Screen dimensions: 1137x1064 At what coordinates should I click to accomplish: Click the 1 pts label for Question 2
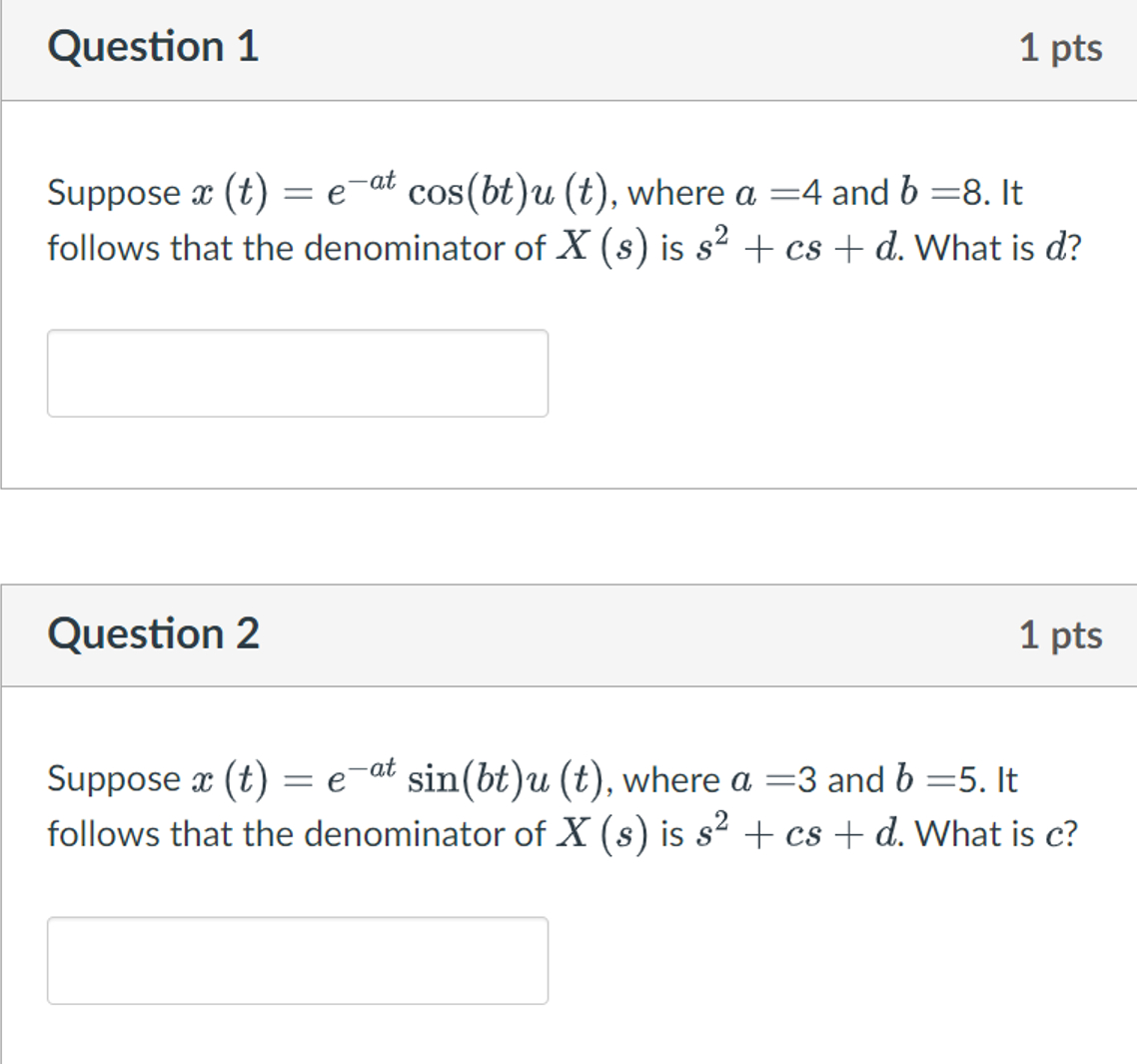pos(1062,633)
